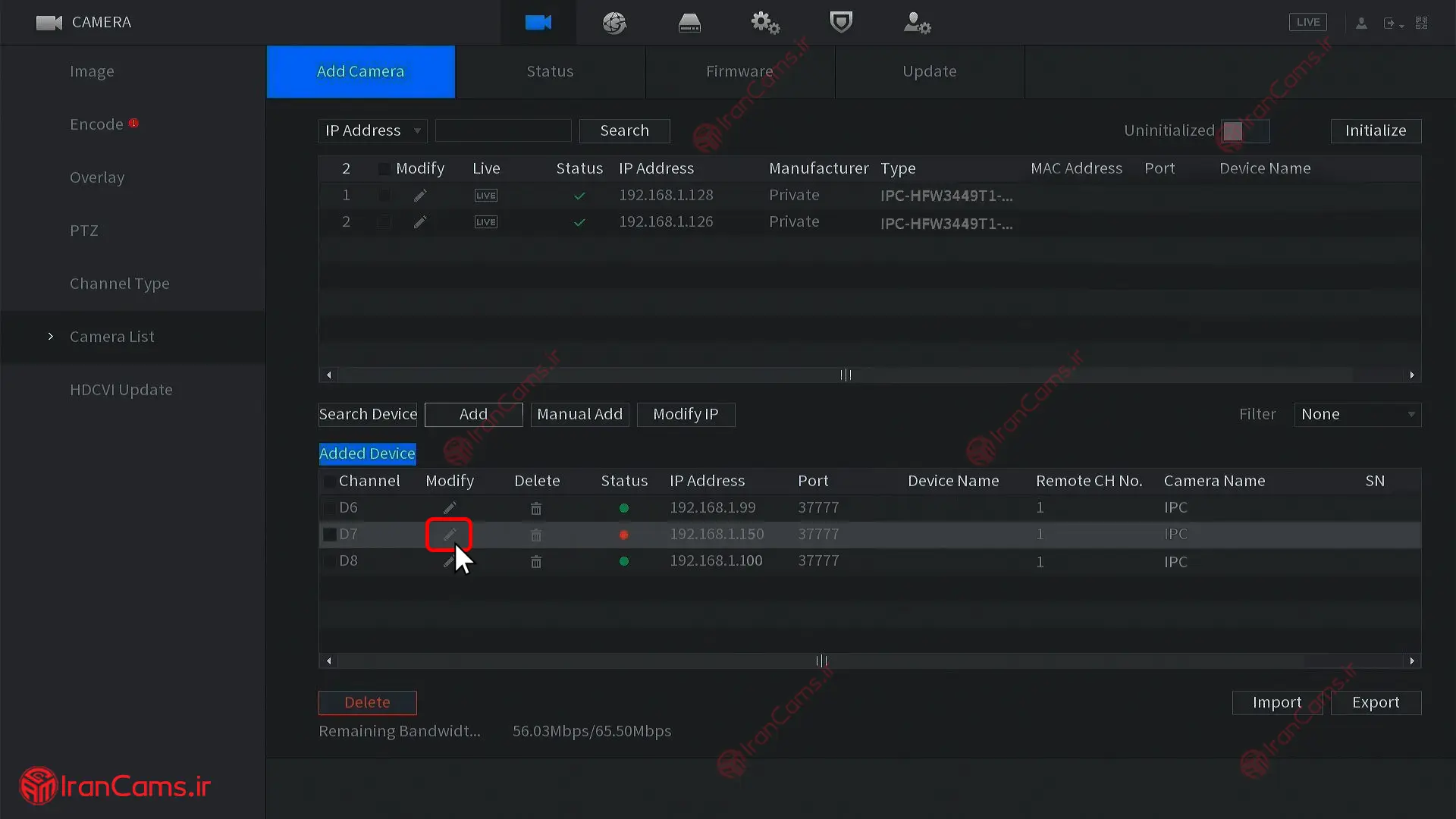The height and width of the screenshot is (819, 1456).
Task: Delete channel D7 with trash icon
Action: 536,535
